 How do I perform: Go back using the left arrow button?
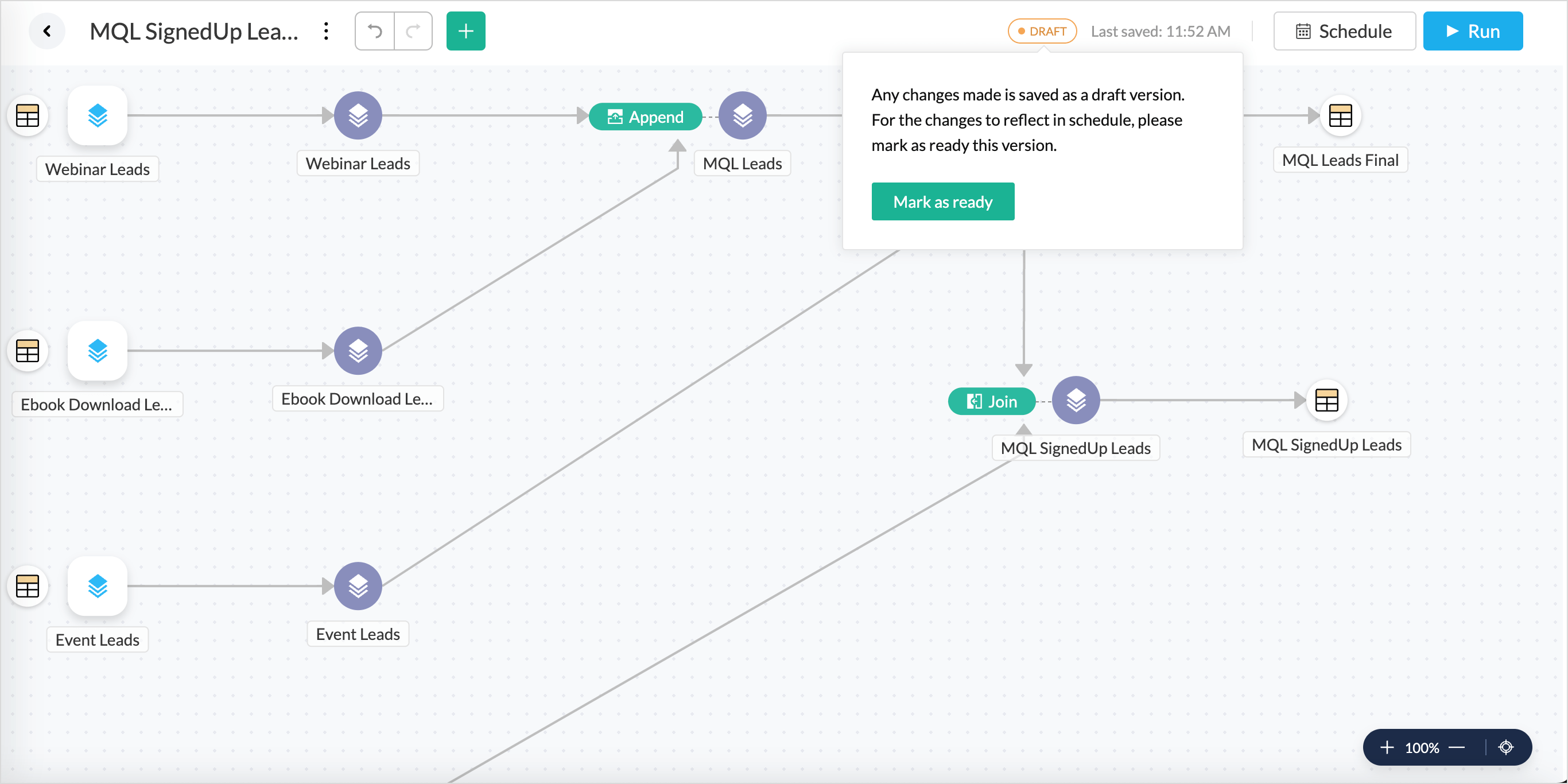coord(47,31)
